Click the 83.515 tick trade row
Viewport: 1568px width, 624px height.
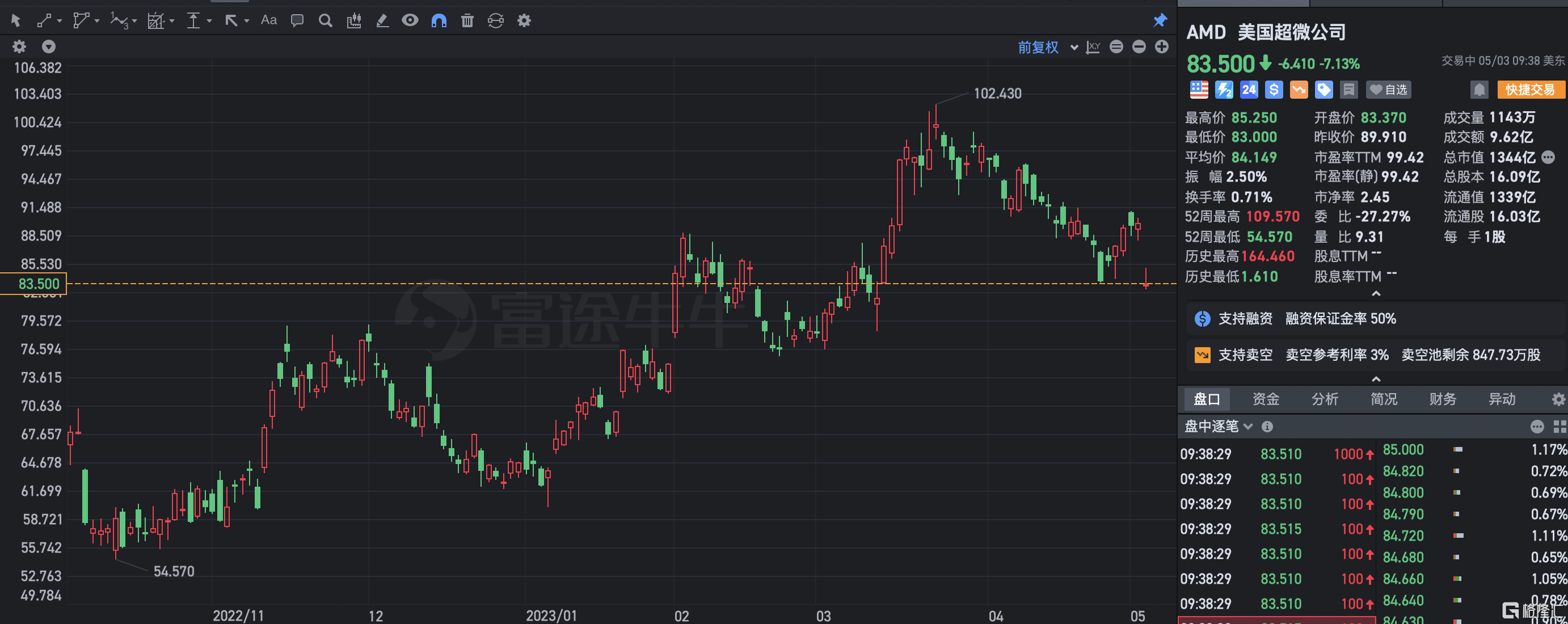tap(1277, 529)
